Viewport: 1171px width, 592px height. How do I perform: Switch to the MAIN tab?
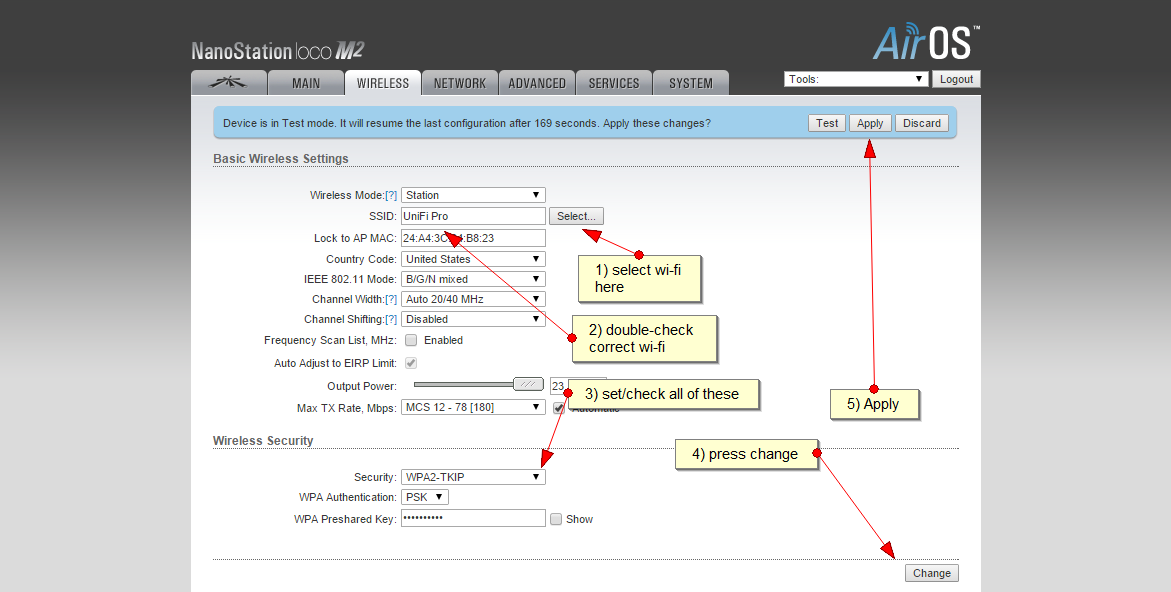point(305,83)
